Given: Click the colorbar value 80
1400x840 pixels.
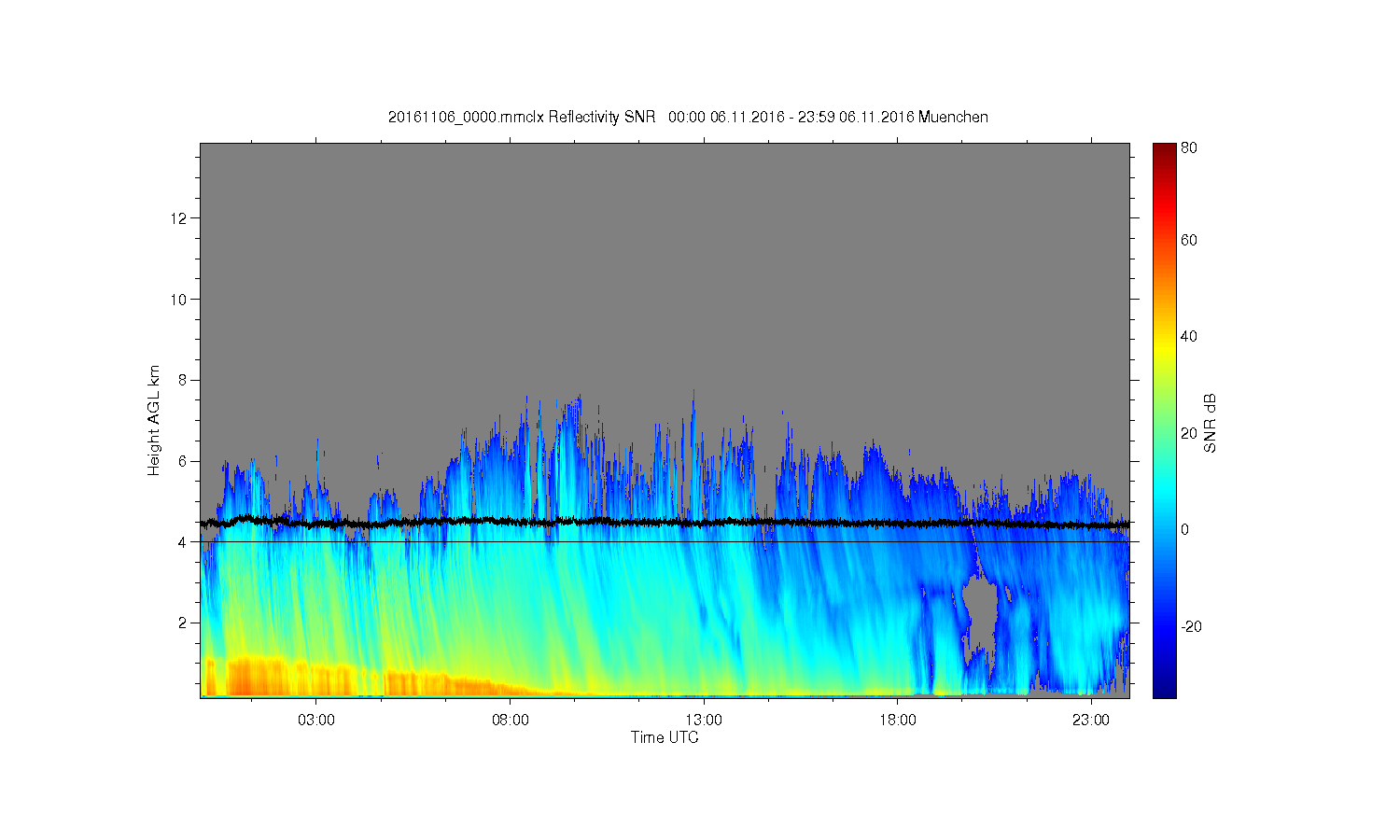Looking at the screenshot, I should (1189, 147).
